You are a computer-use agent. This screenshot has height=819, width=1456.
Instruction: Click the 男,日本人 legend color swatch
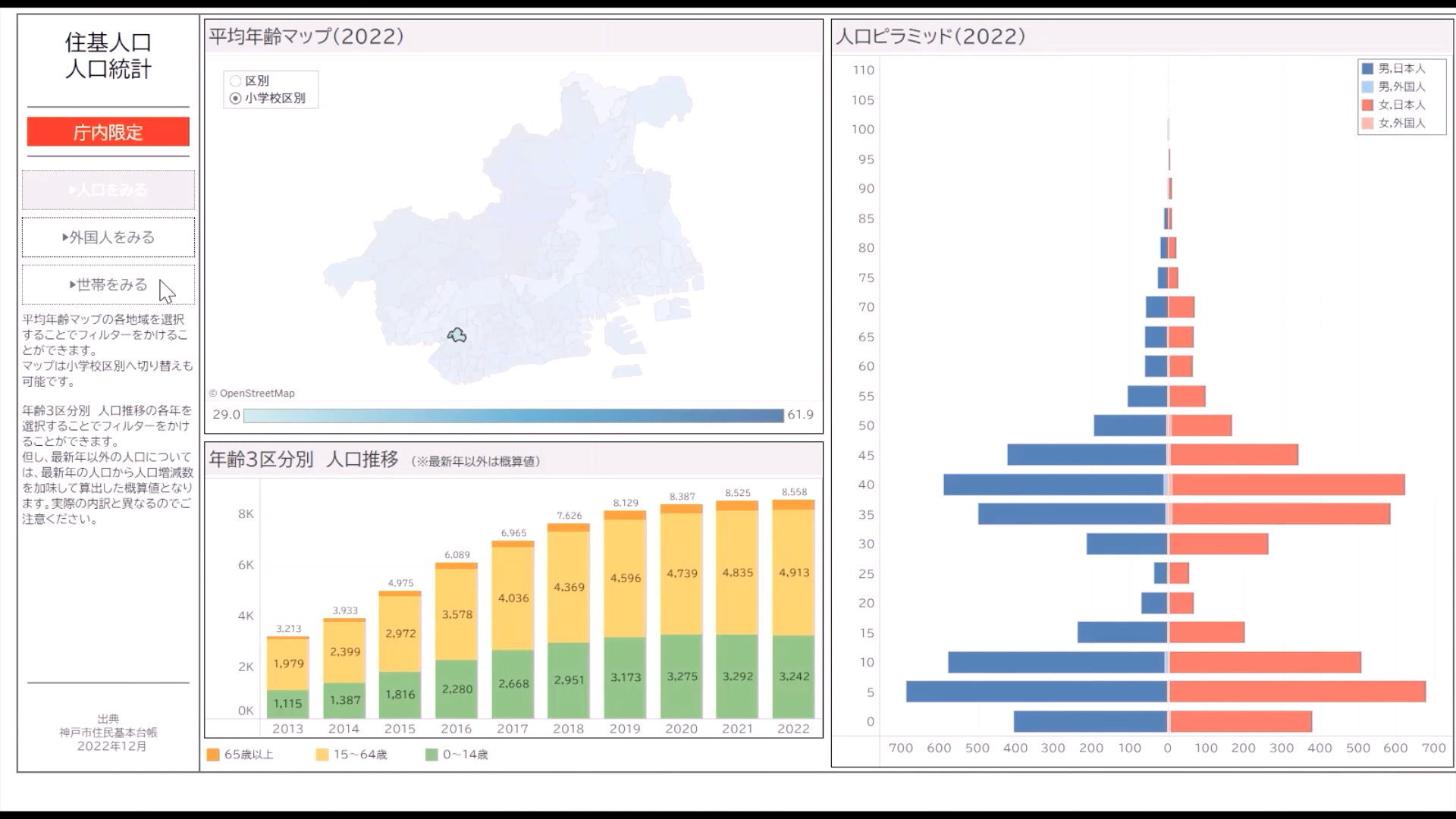[1367, 69]
